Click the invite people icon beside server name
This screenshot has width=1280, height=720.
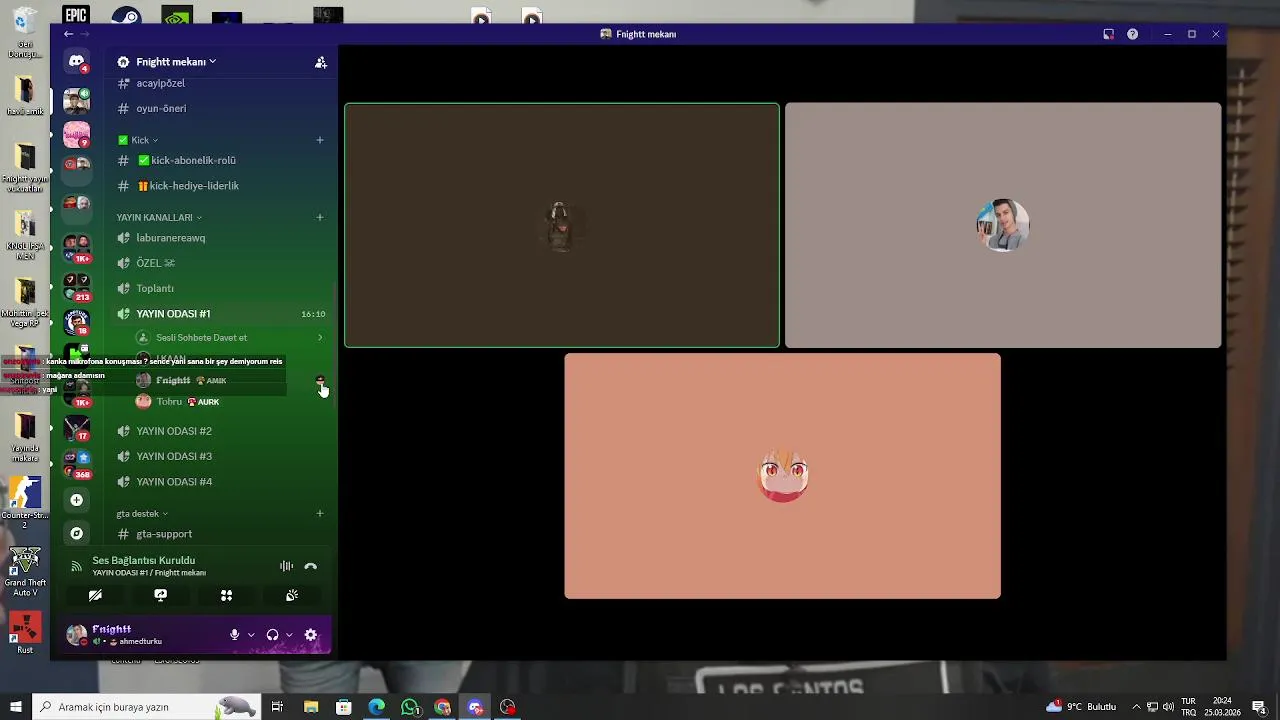coord(320,62)
